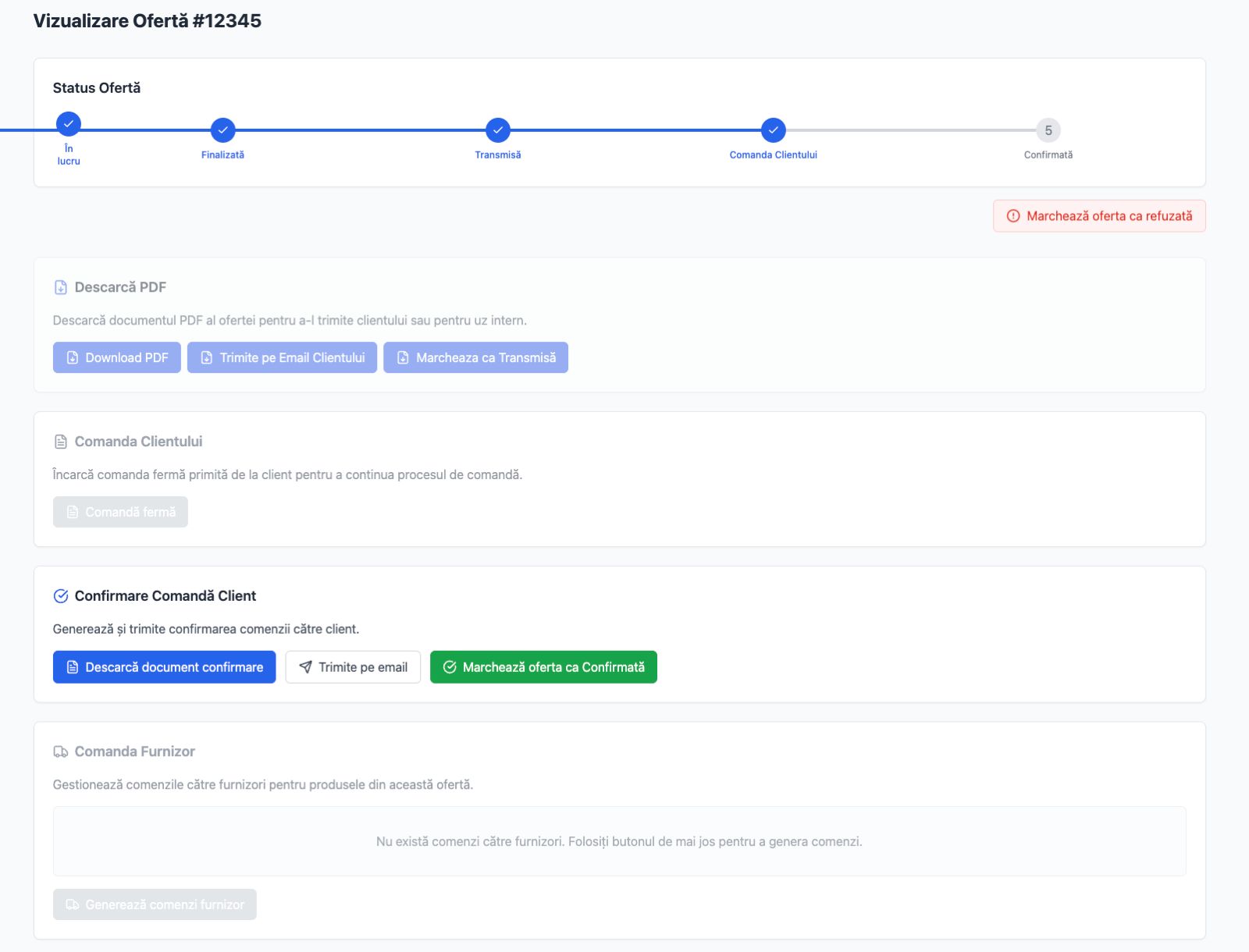Click the truck icon beside 'Comanda Furnizor'
Image resolution: width=1249 pixels, height=952 pixels.
pyautogui.click(x=61, y=751)
